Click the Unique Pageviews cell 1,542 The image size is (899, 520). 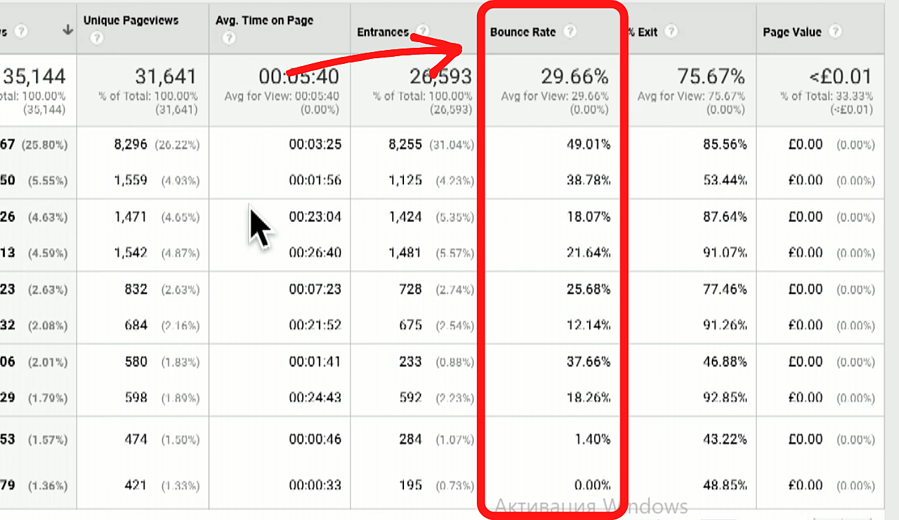131,253
